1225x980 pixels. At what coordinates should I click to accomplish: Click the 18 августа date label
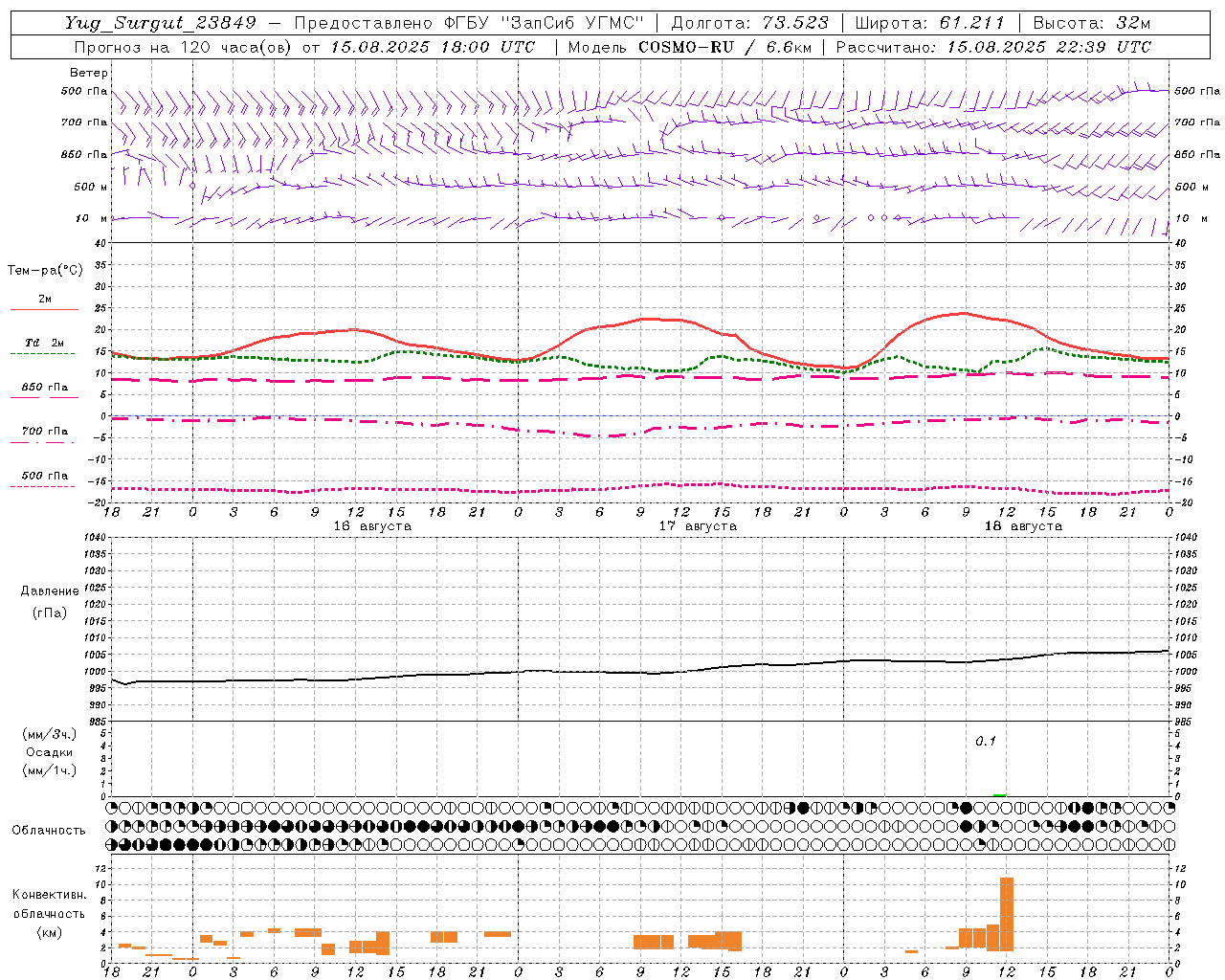pos(1023,526)
